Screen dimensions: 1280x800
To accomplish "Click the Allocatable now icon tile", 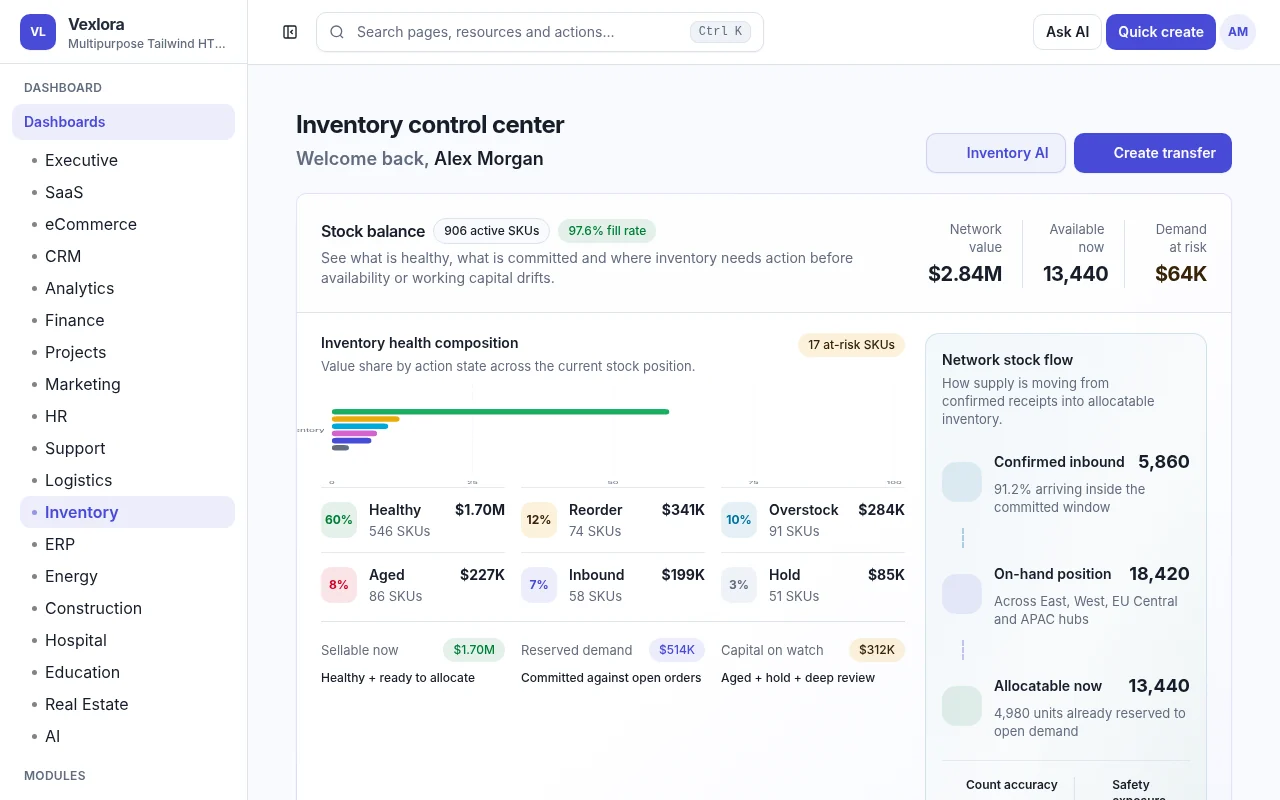I will point(962,706).
